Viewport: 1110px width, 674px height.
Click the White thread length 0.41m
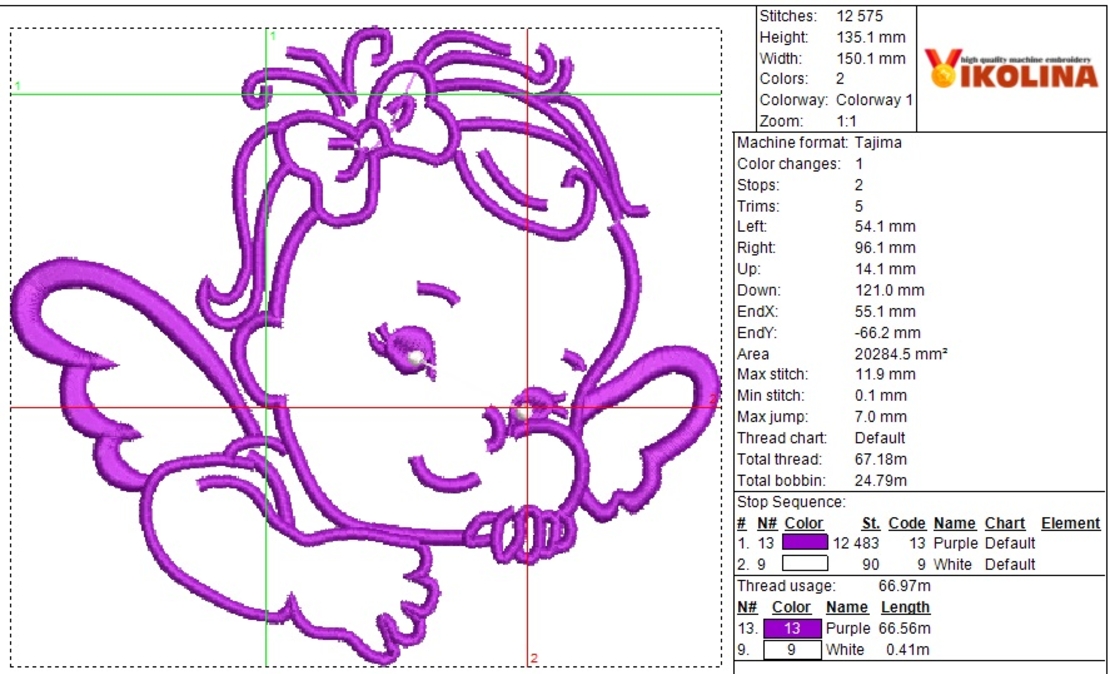tap(908, 649)
